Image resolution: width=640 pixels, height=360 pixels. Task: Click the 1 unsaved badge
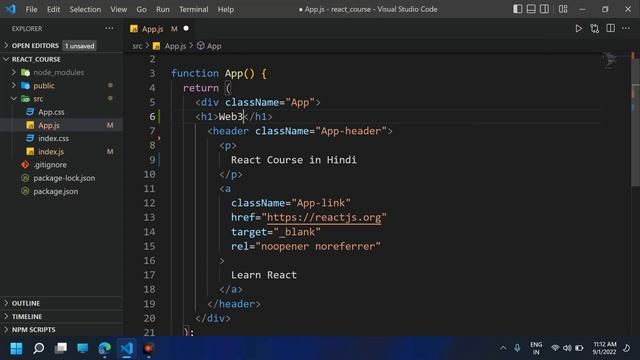tap(79, 46)
